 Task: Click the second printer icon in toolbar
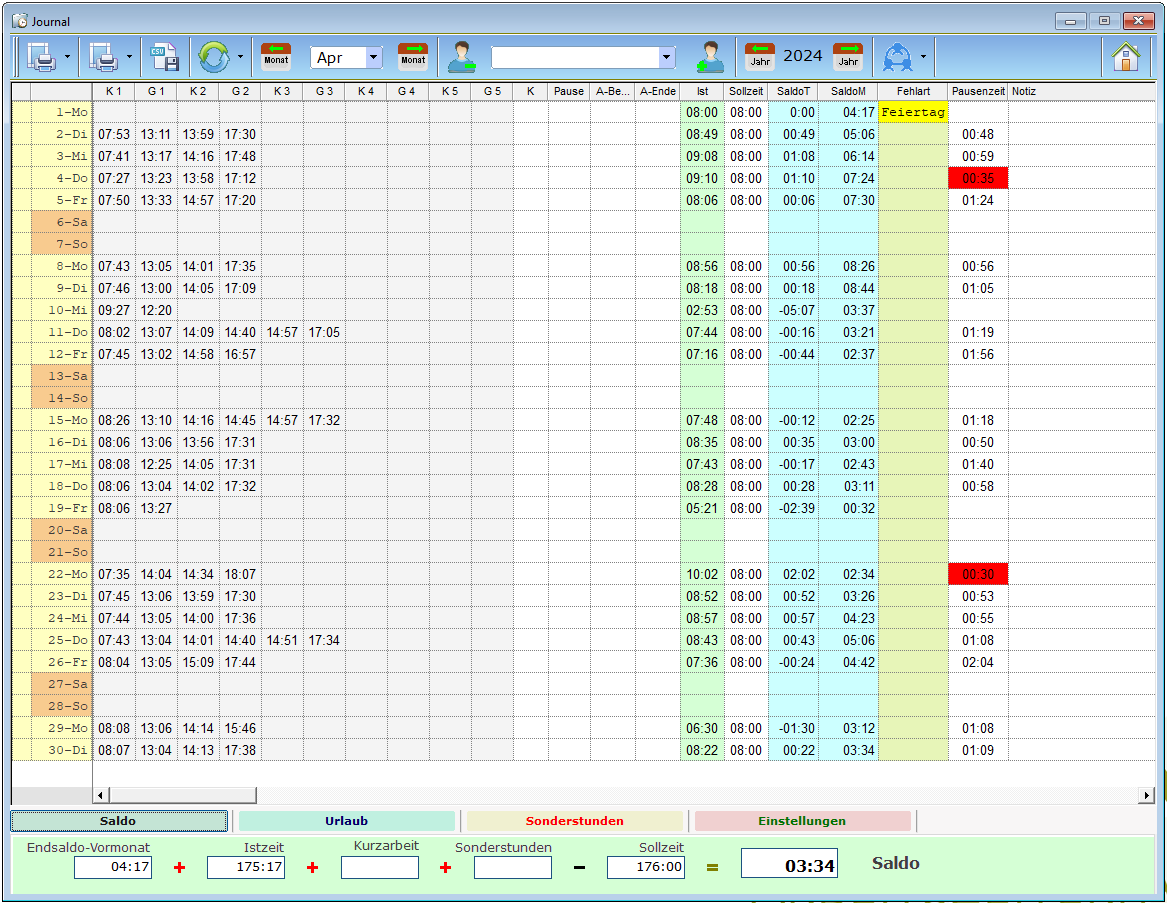click(103, 57)
